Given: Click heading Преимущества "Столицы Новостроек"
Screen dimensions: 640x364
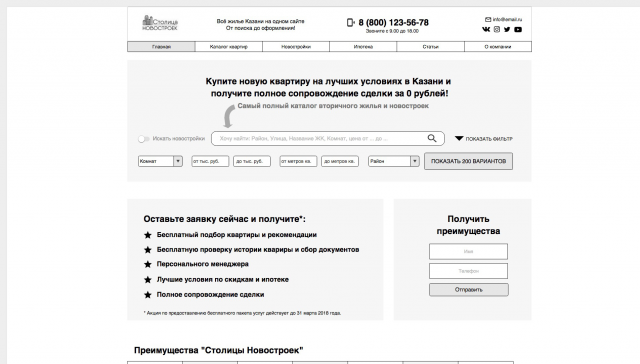Looking at the screenshot, I should click(219, 350).
